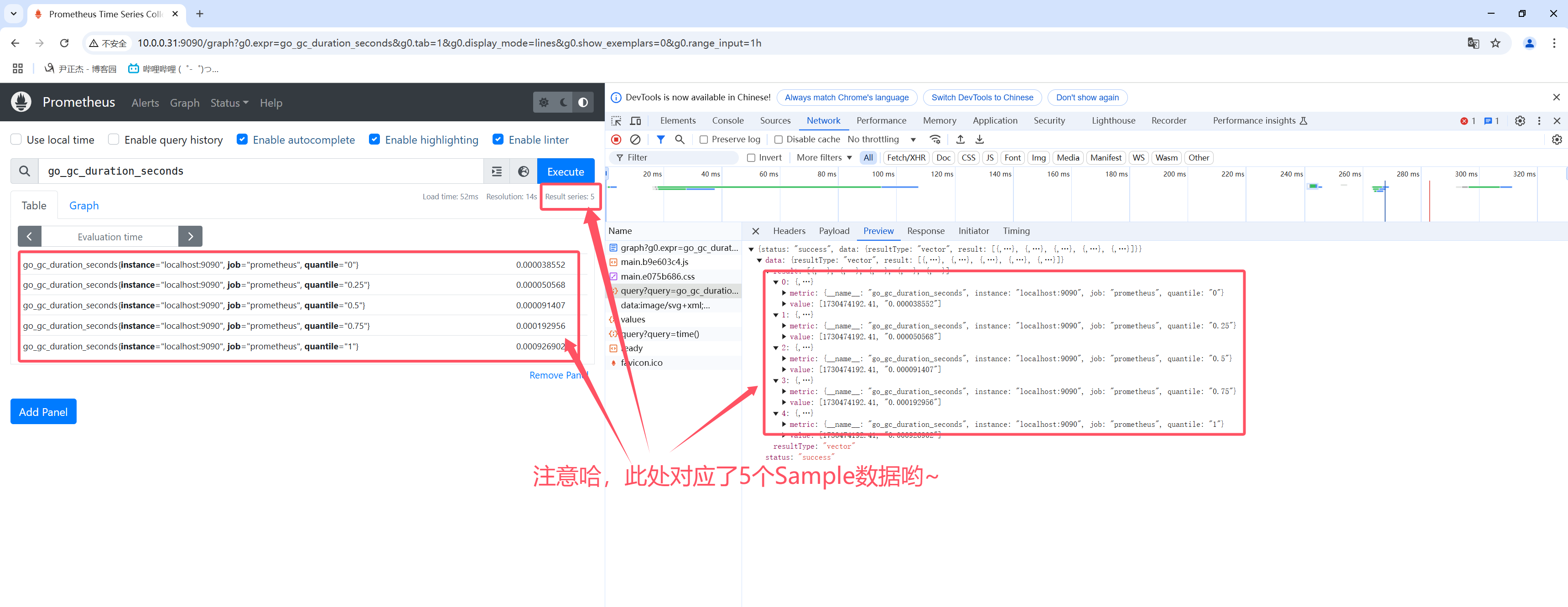Check the Preserve log checkbox
The height and width of the screenshot is (607, 1568).
(x=704, y=140)
